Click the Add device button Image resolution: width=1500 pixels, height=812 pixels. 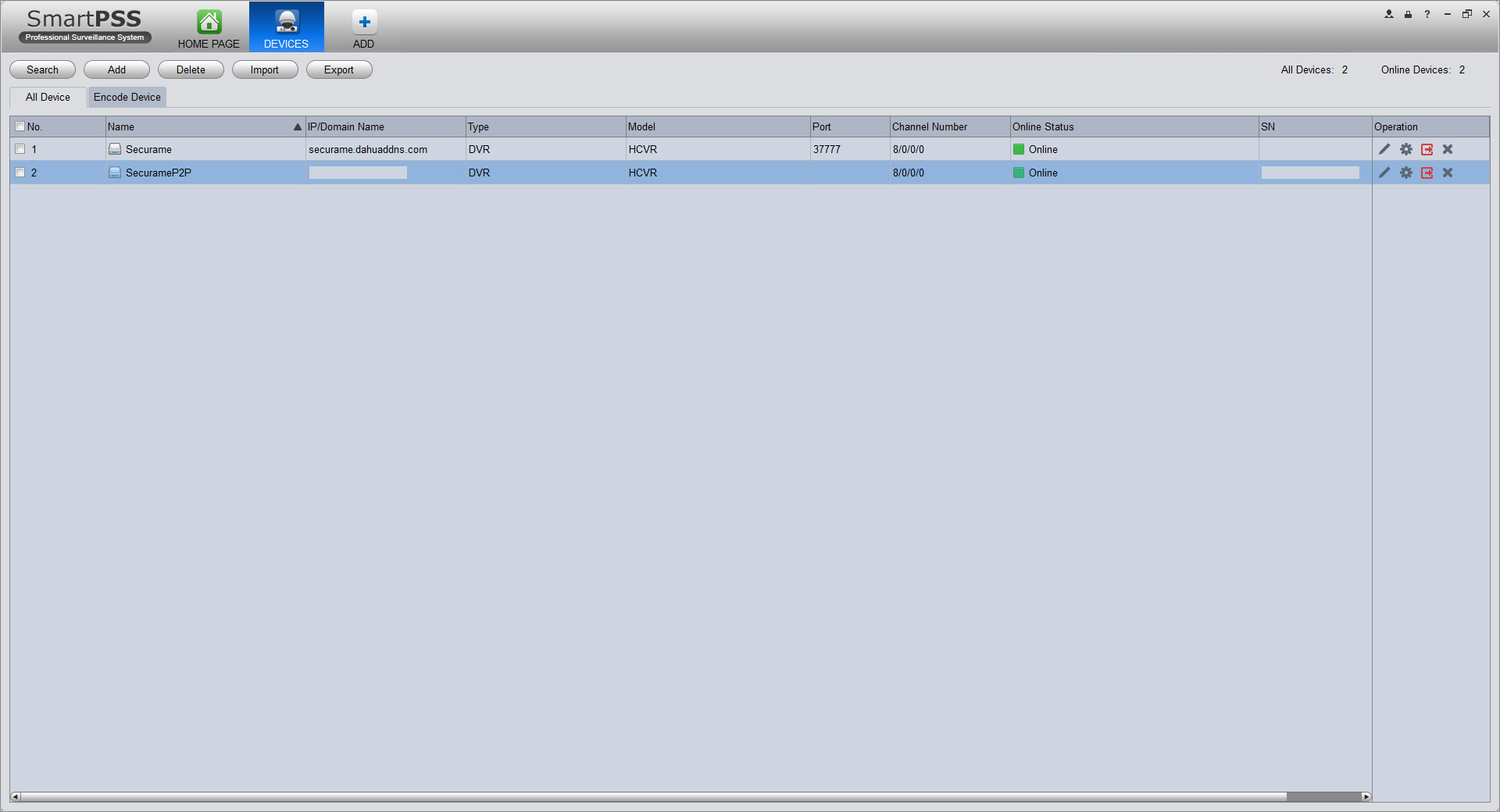point(116,69)
